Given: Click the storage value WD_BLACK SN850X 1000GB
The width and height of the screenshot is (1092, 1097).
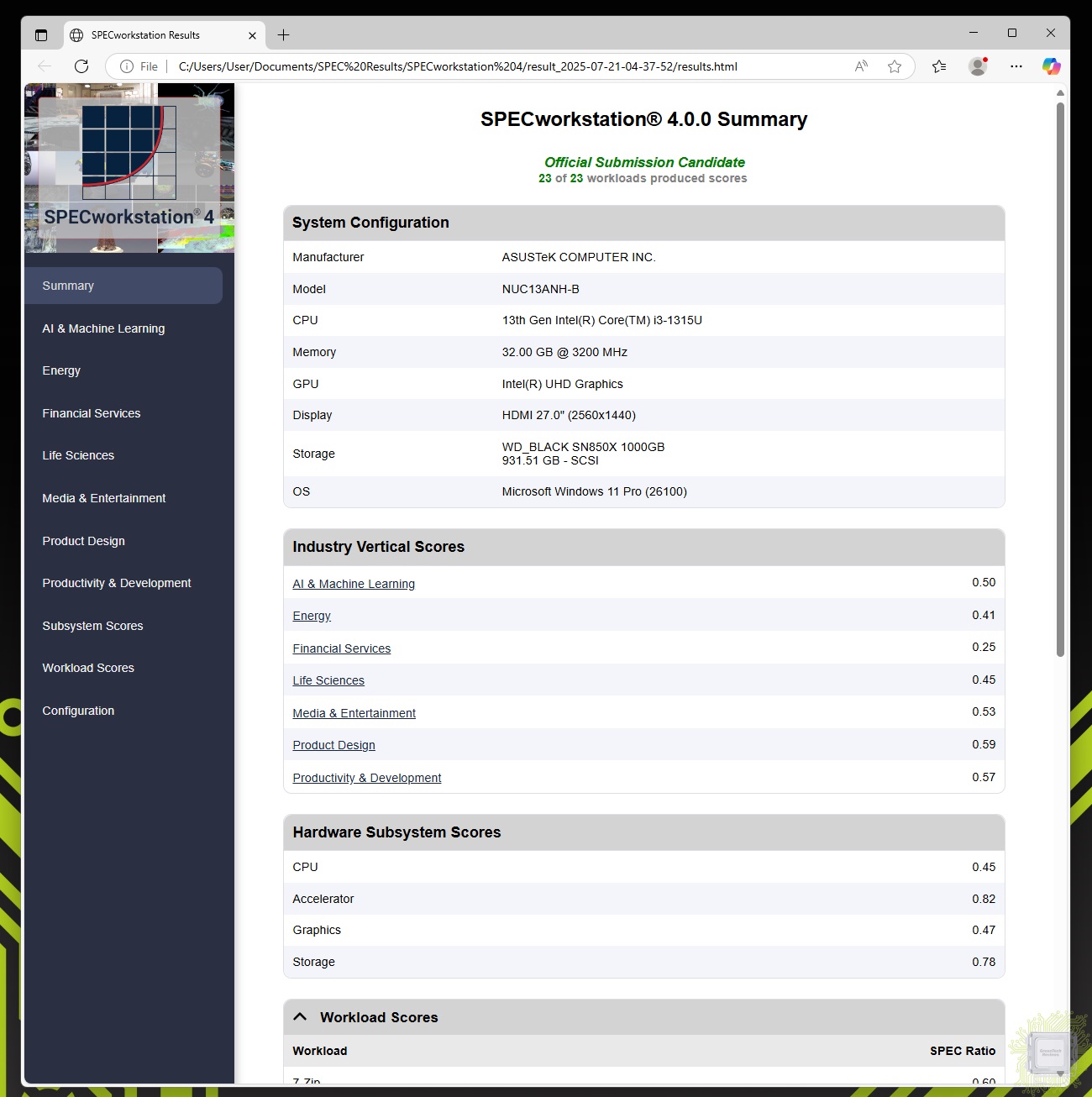Looking at the screenshot, I should click(583, 447).
